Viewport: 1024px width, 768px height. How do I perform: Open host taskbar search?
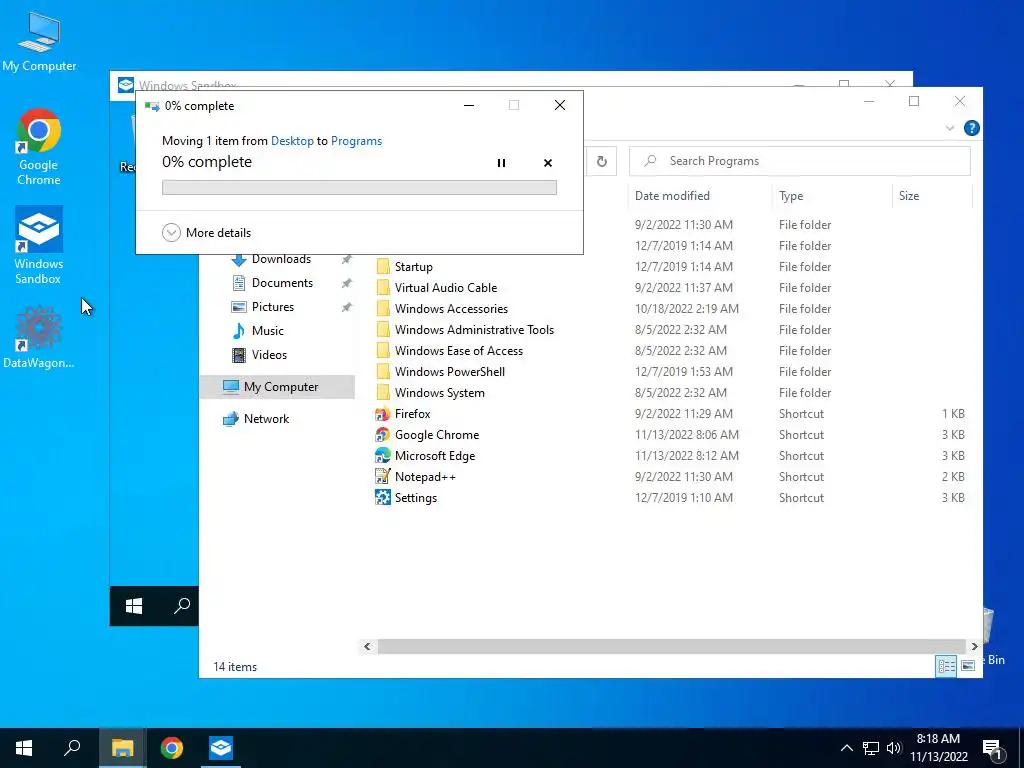72,748
